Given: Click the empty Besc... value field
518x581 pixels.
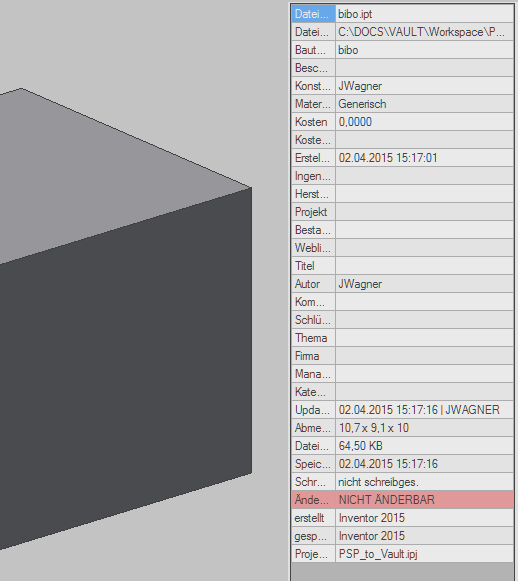Looking at the screenshot, I should coord(424,68).
